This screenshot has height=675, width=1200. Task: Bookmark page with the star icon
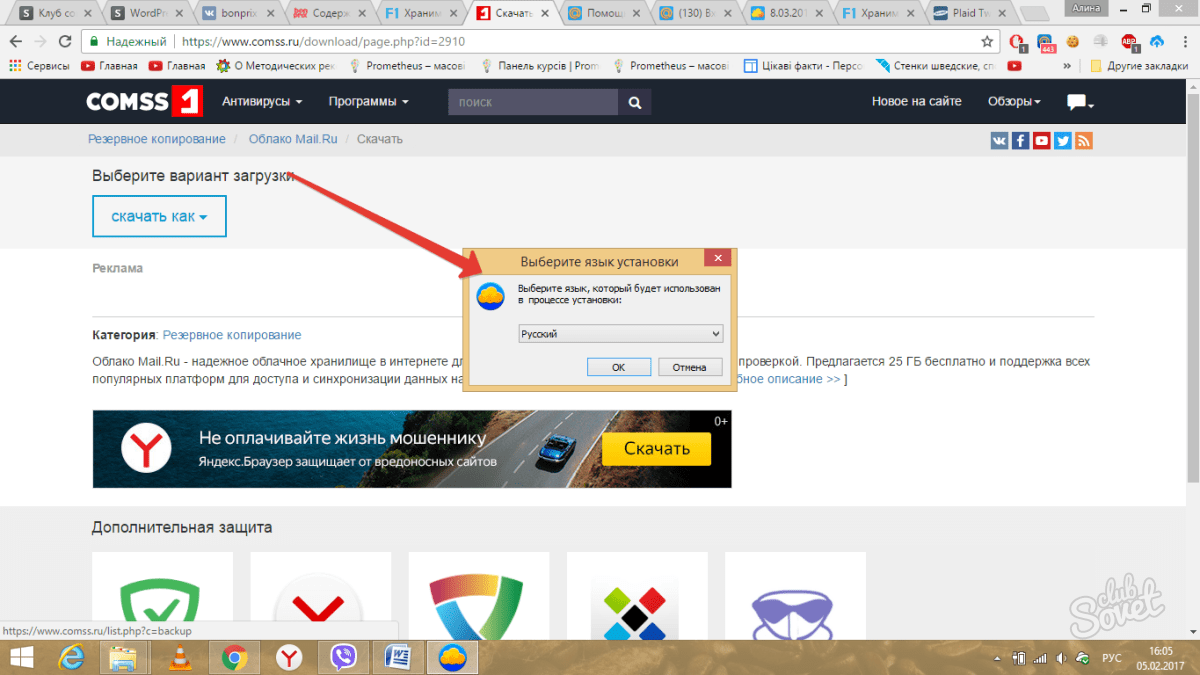click(987, 42)
